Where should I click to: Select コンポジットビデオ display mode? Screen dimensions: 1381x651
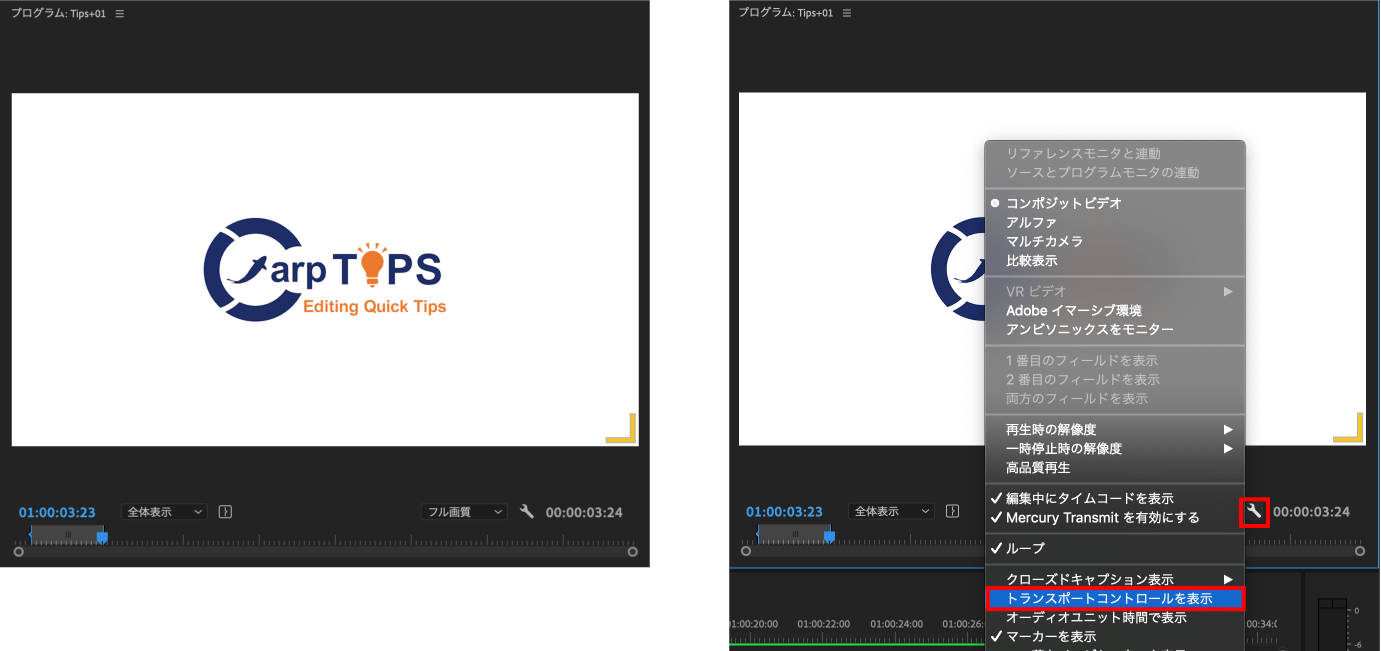pos(1115,203)
